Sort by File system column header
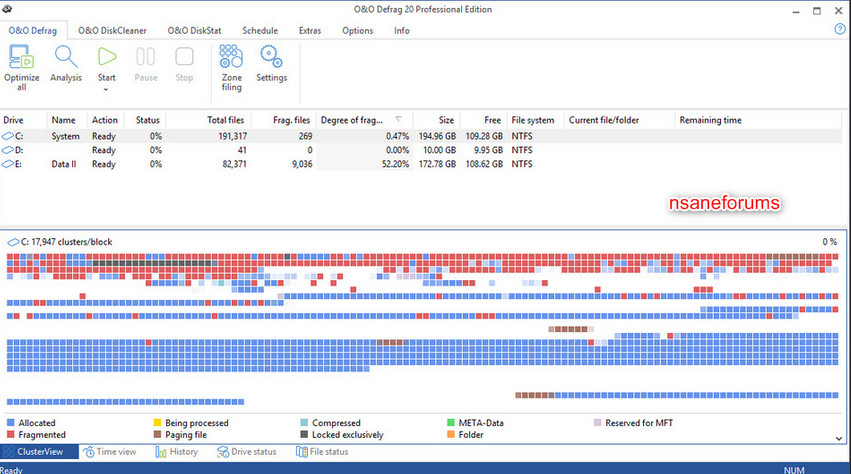The width and height of the screenshot is (851, 474). (x=535, y=120)
